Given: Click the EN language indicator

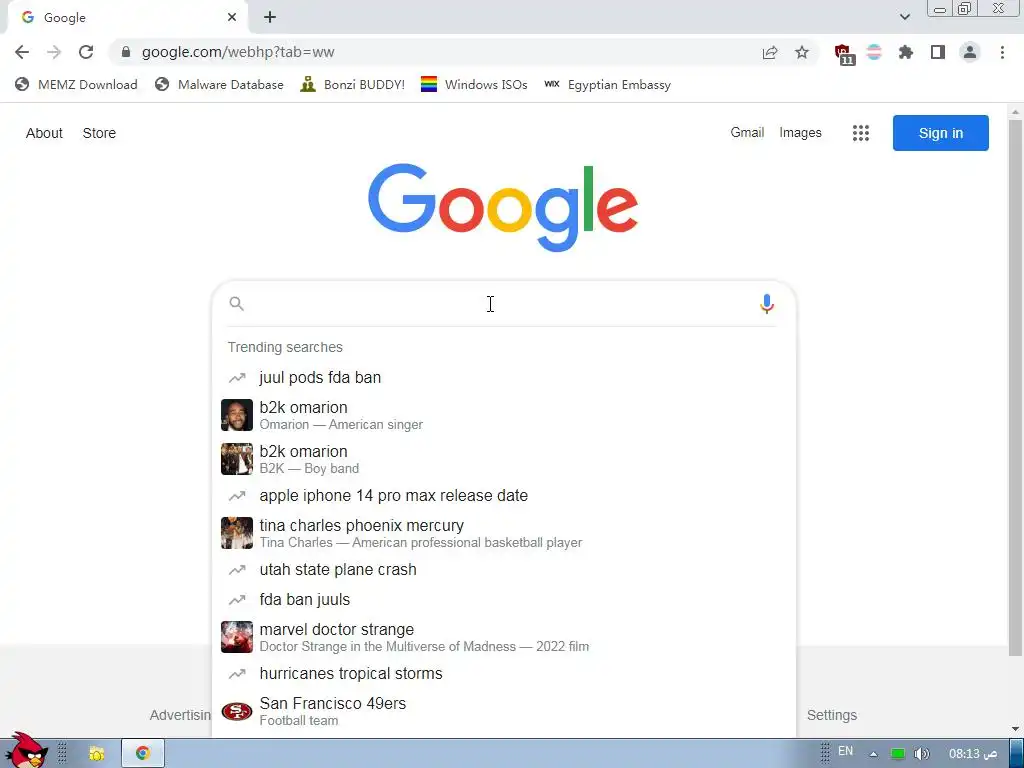Looking at the screenshot, I should (845, 751).
